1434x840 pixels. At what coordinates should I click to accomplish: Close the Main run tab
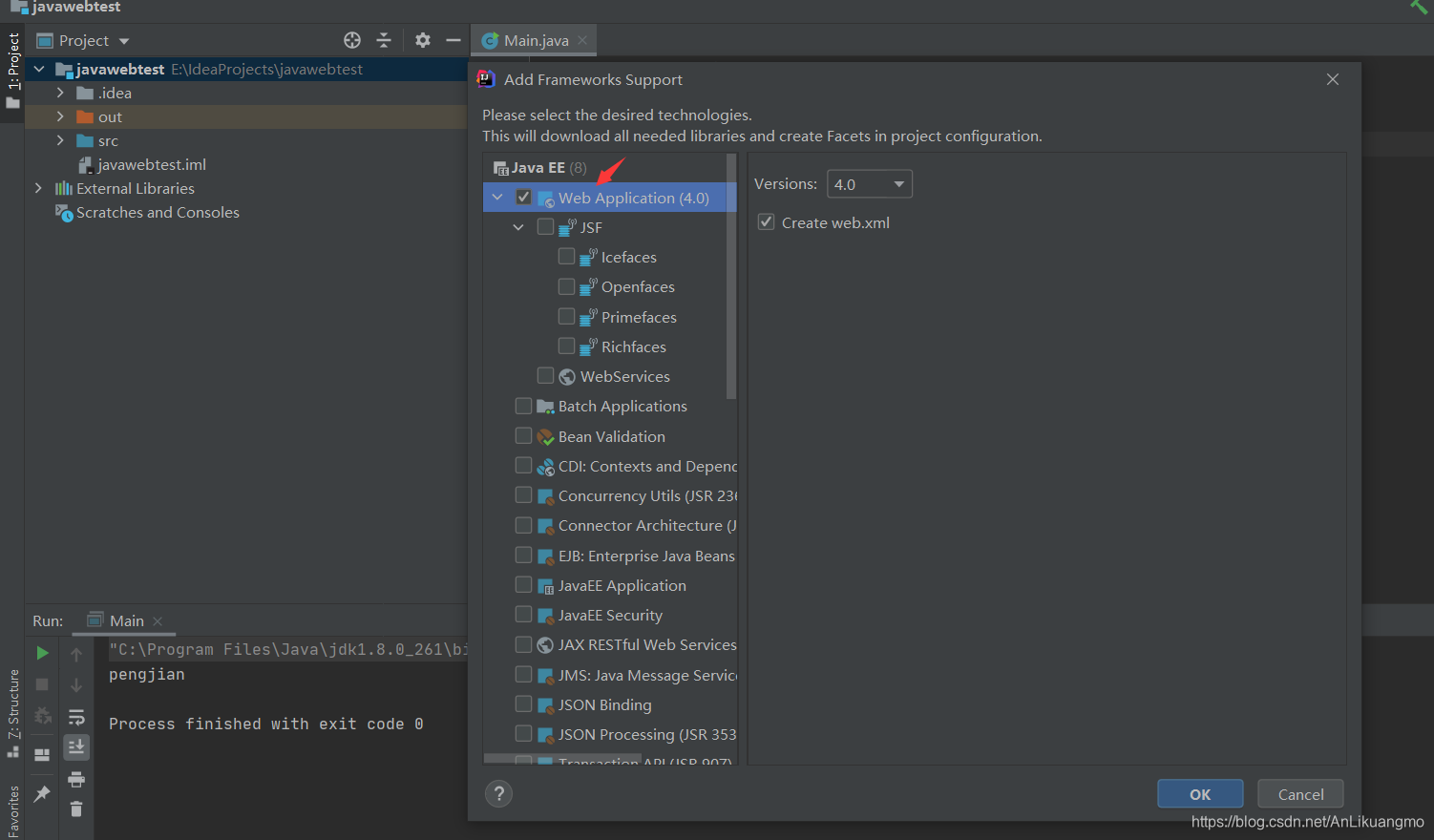point(158,620)
